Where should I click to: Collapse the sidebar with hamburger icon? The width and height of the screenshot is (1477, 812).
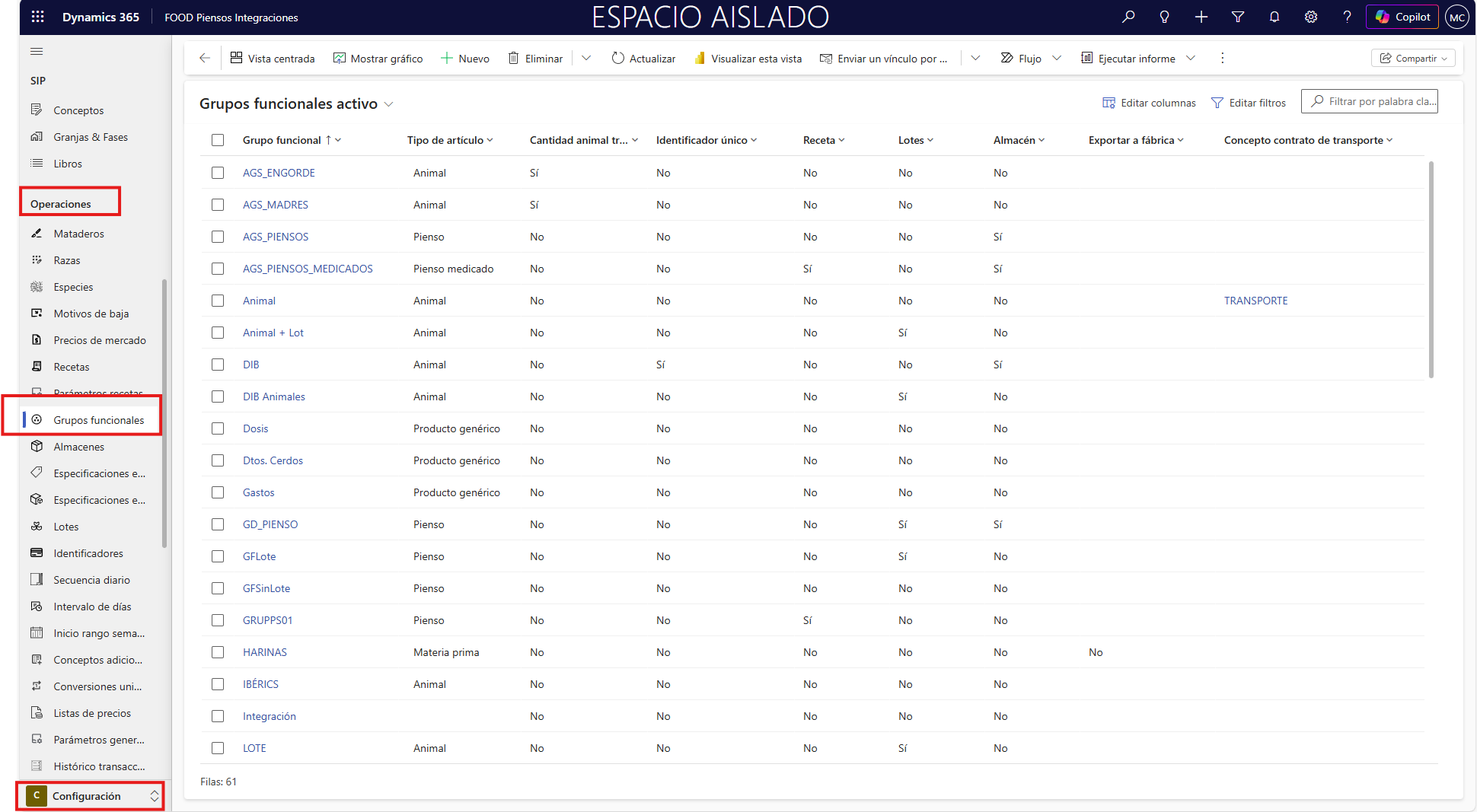click(37, 52)
